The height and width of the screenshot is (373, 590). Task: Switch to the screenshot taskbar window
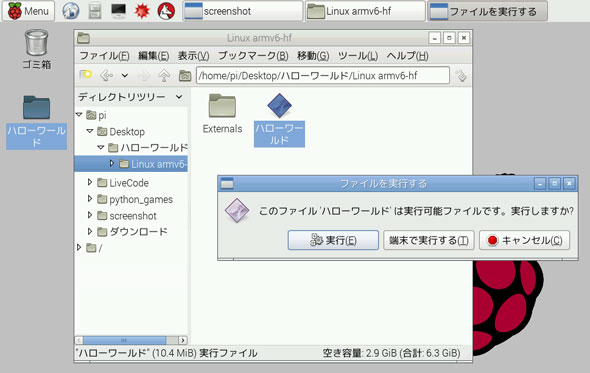point(243,11)
